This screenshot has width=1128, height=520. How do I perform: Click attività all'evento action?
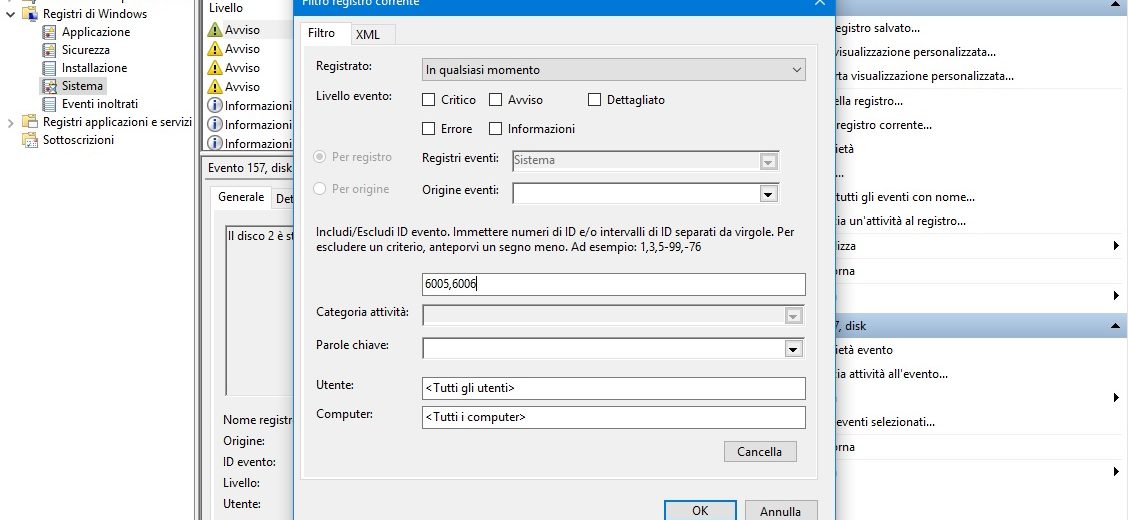[892, 374]
